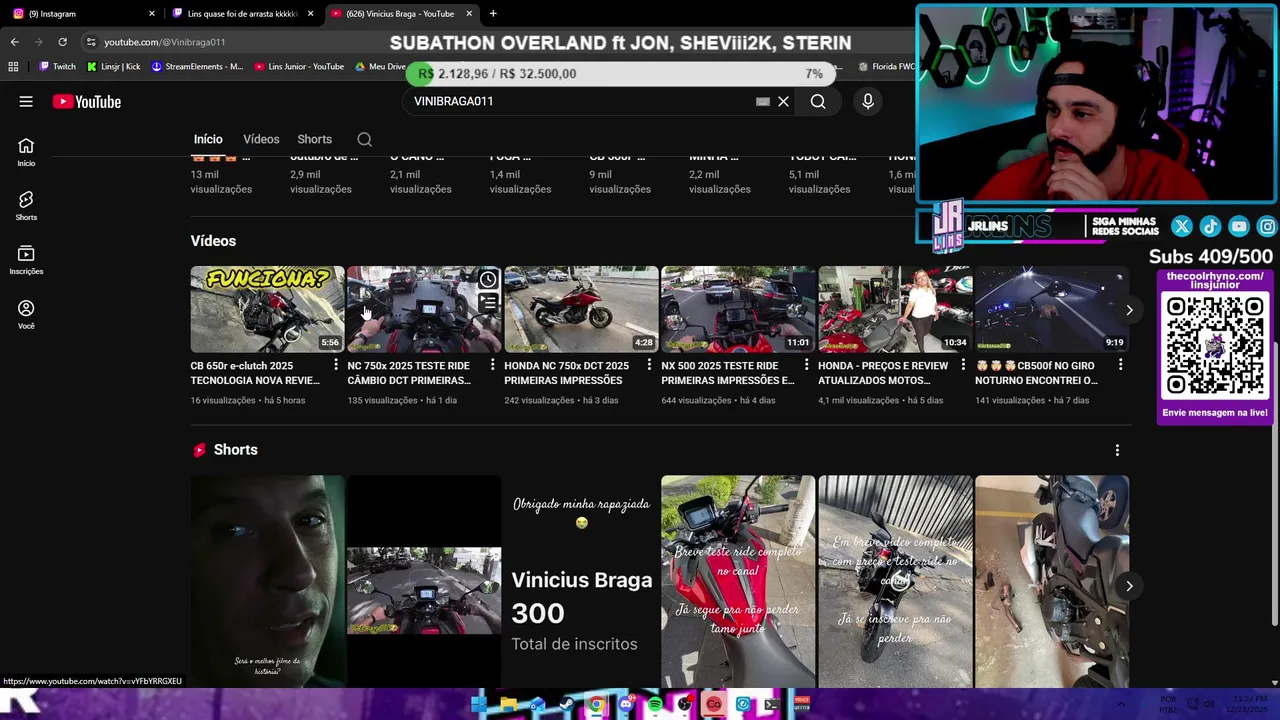Open the short 'Breve teste ride completo'
Screen dimensions: 1280x720
tap(738, 582)
